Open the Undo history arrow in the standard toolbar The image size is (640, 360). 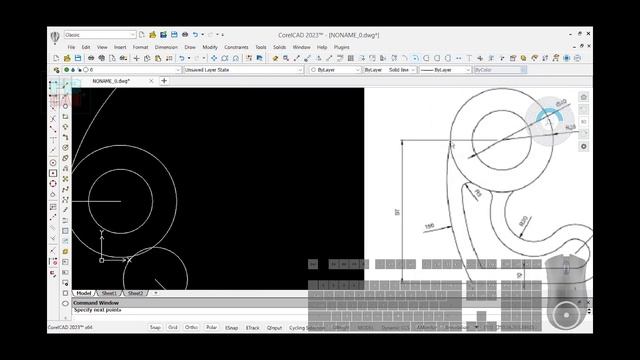pos(189,58)
